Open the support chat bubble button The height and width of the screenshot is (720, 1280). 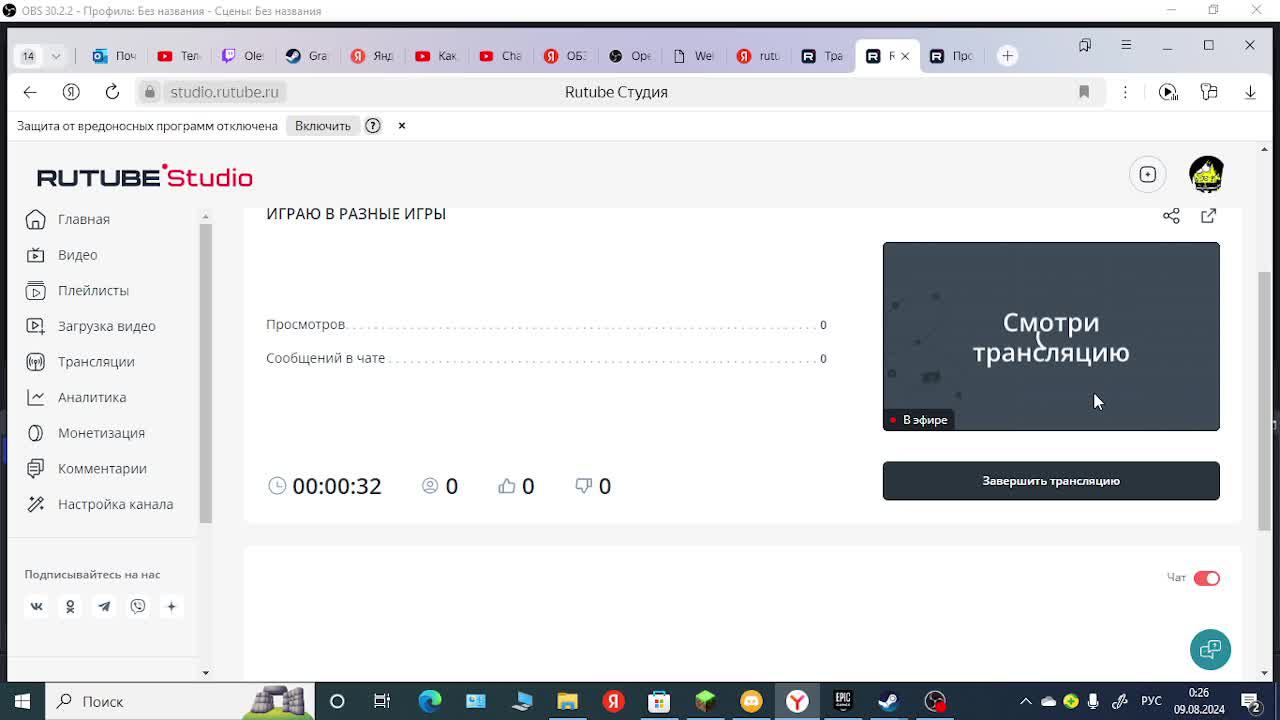(1210, 650)
